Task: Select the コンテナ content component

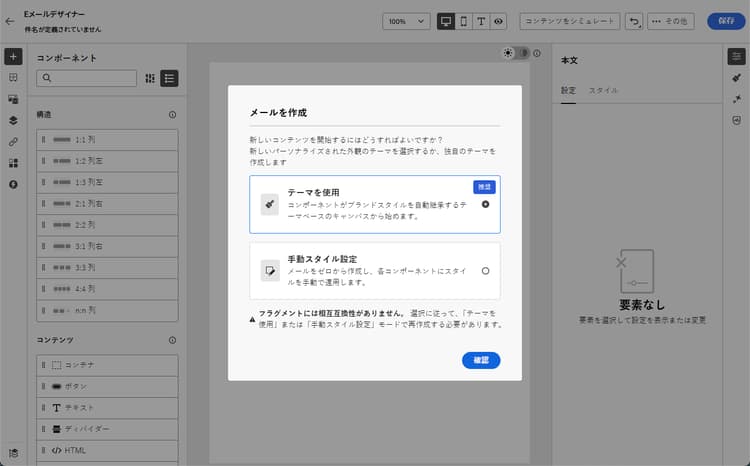Action: tap(107, 365)
